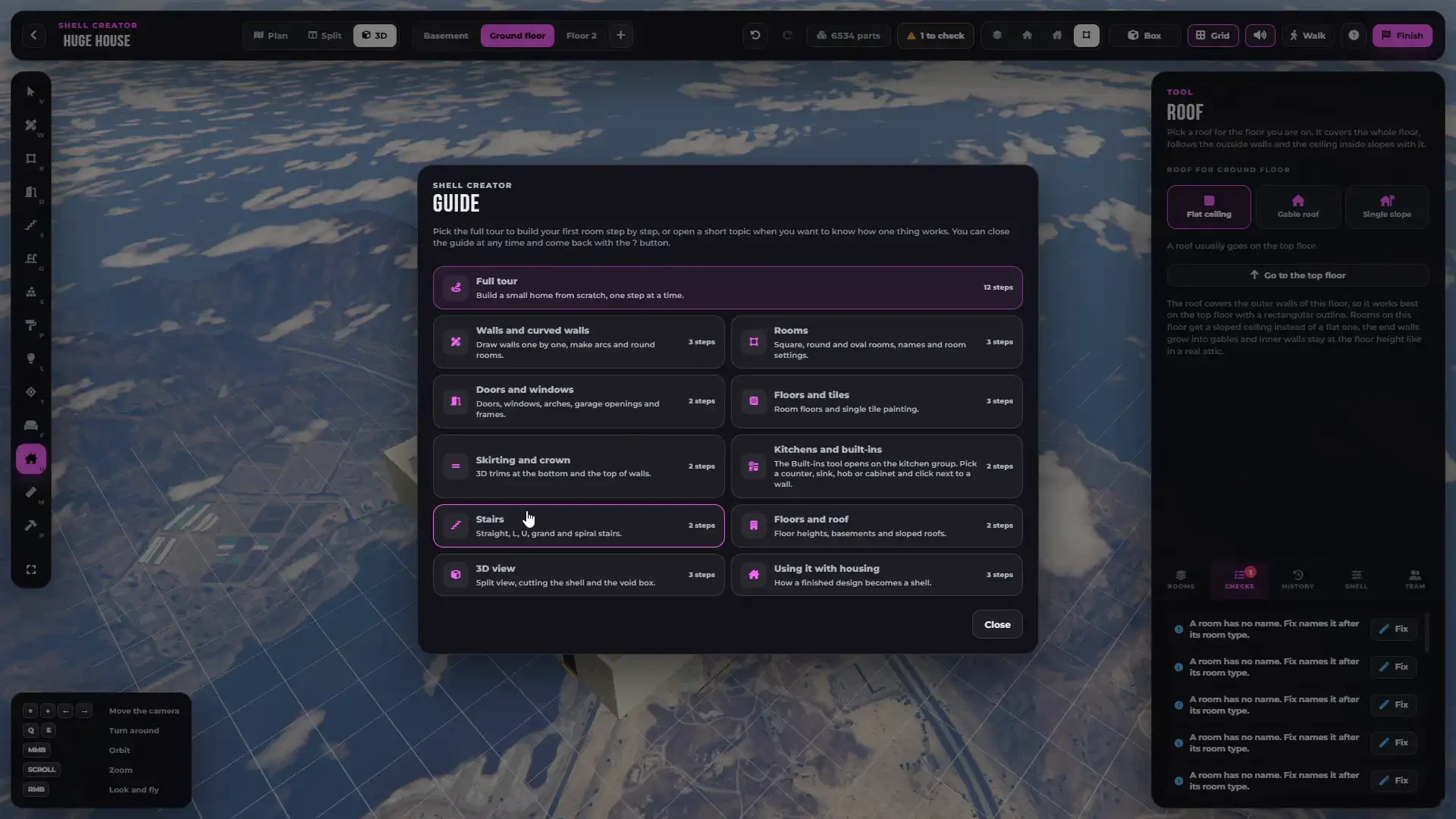The width and height of the screenshot is (1456, 819).
Task: Open the Rooms panel tab
Action: point(1181,579)
